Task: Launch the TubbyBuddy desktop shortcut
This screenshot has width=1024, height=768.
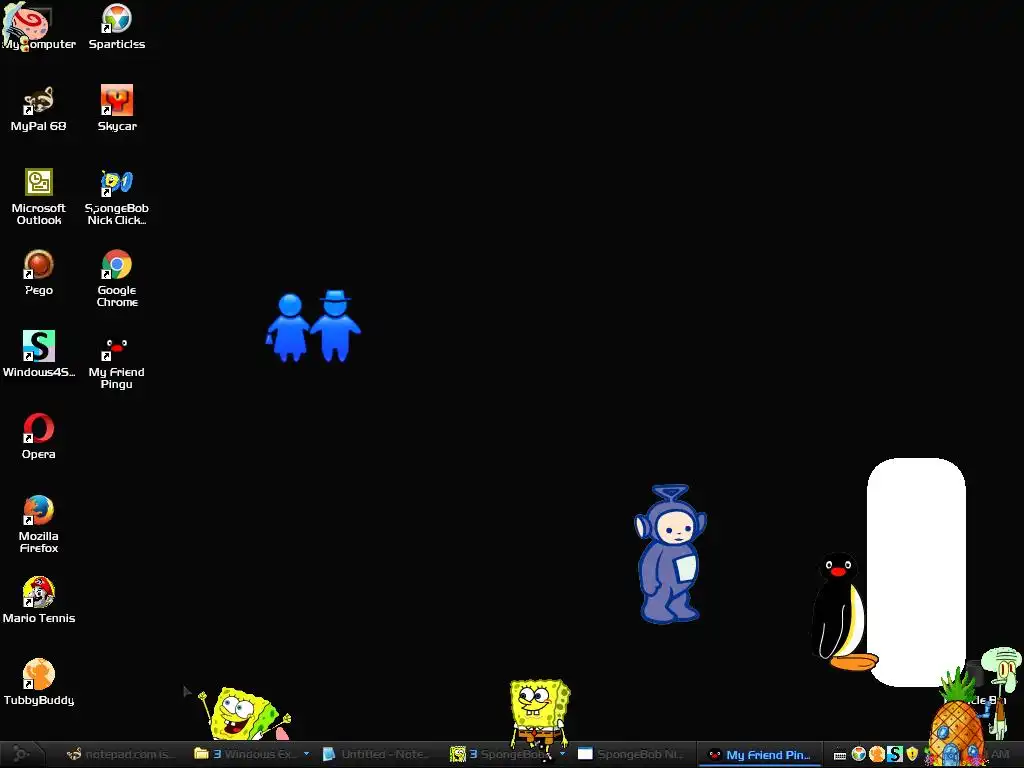Action: (39, 683)
